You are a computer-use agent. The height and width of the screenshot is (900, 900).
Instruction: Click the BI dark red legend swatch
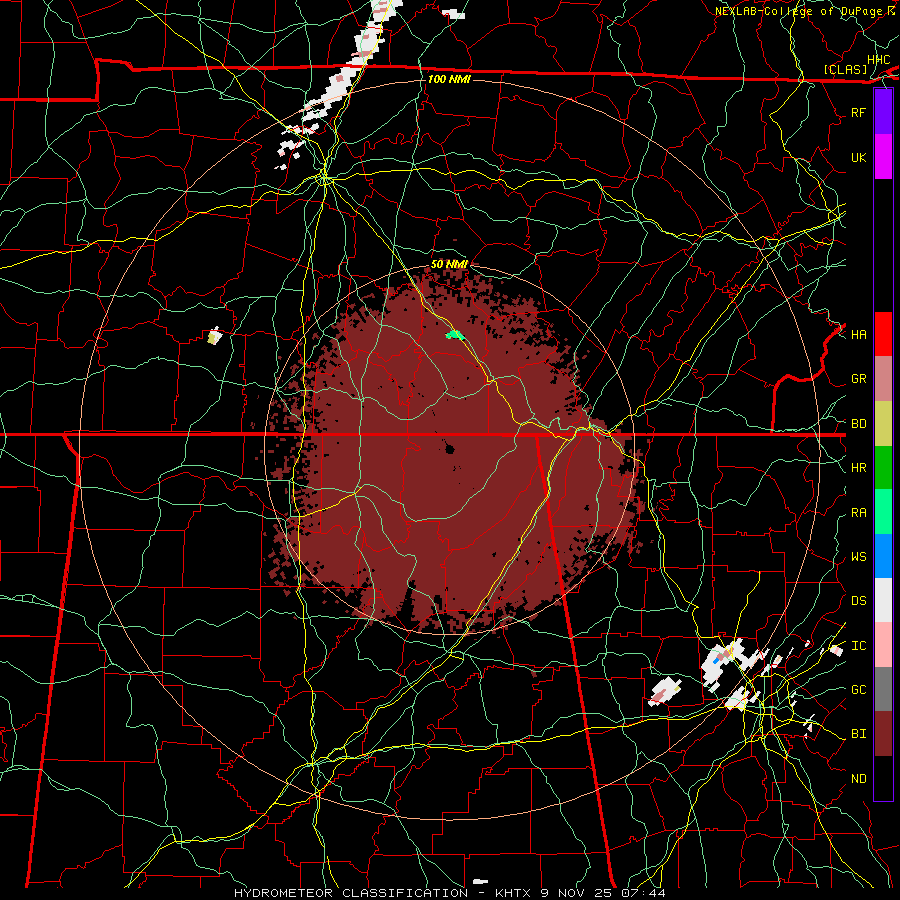(883, 734)
